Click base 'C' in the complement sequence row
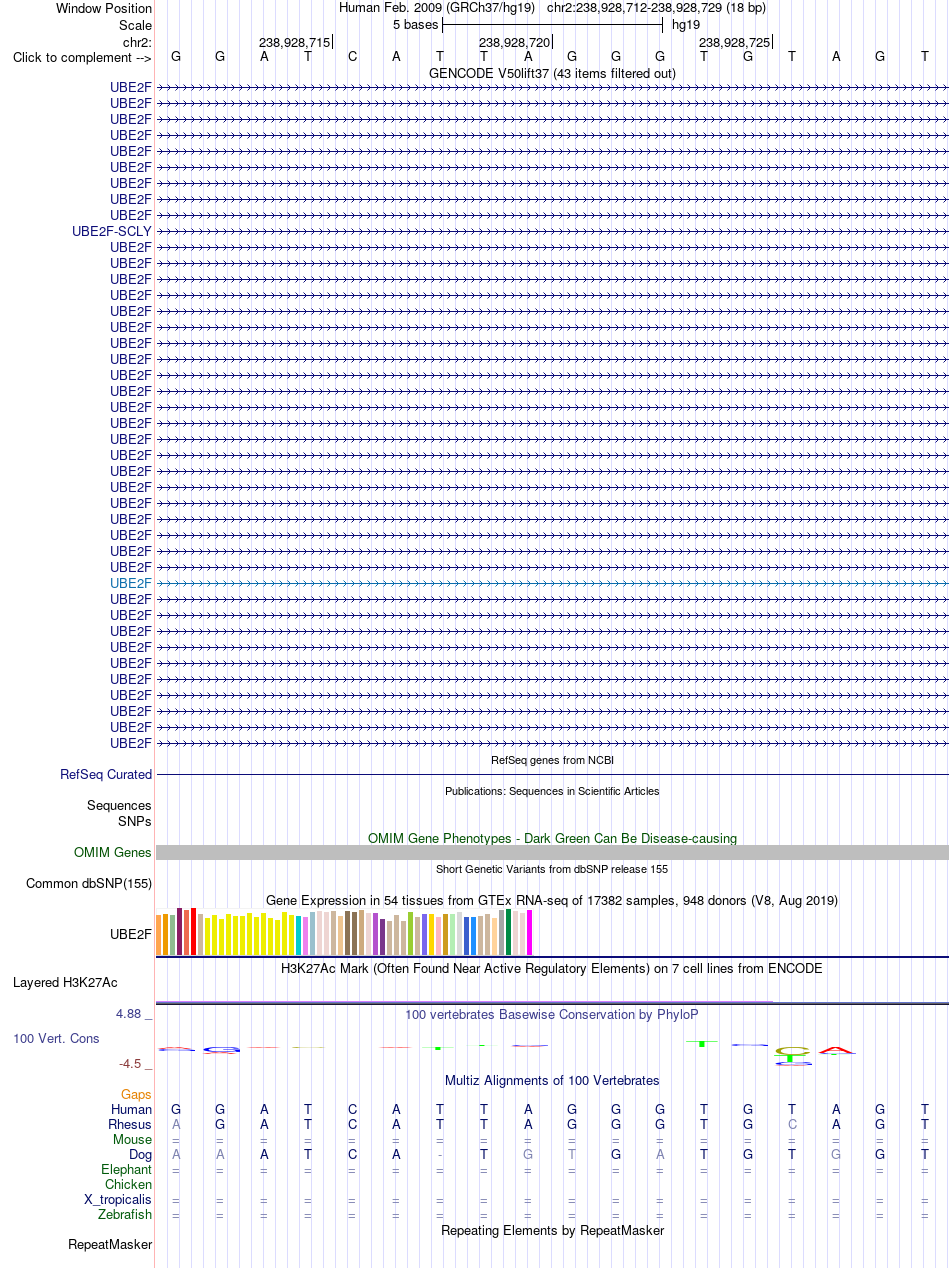 pyautogui.click(x=352, y=56)
